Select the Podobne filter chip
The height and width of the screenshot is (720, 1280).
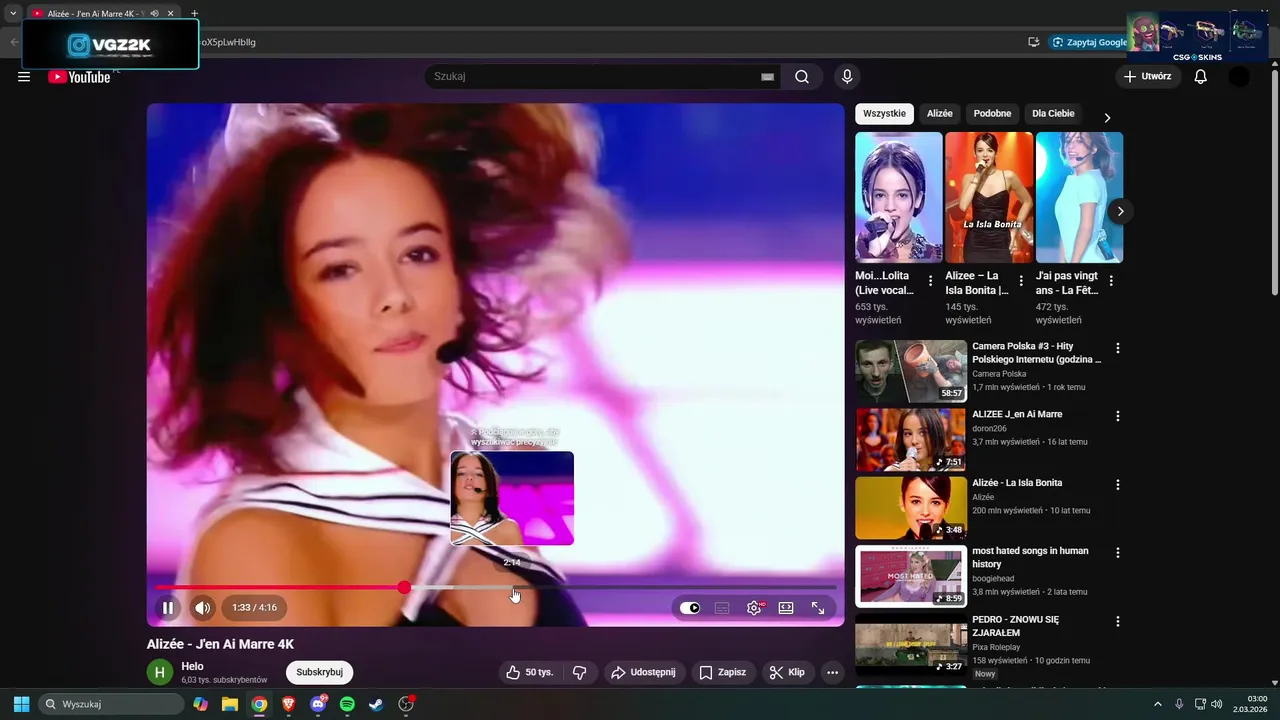tap(992, 114)
